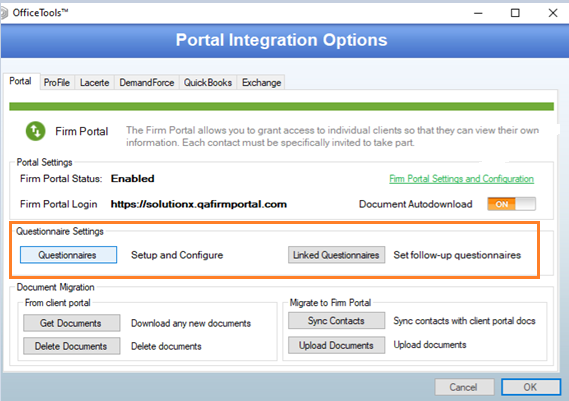Screen dimensions: 569x401
Task: Open the Lacerte tab
Action: pos(94,83)
